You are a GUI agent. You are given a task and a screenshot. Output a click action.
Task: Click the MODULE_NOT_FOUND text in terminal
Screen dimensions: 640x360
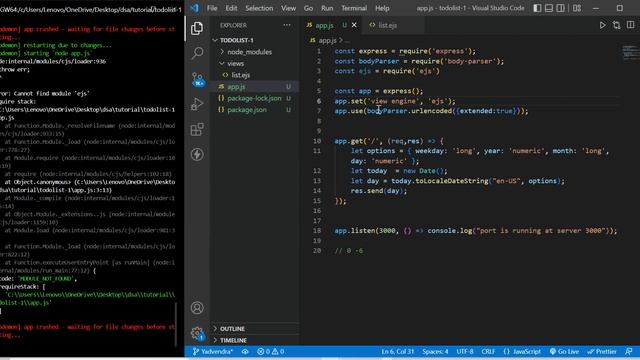[45, 279]
